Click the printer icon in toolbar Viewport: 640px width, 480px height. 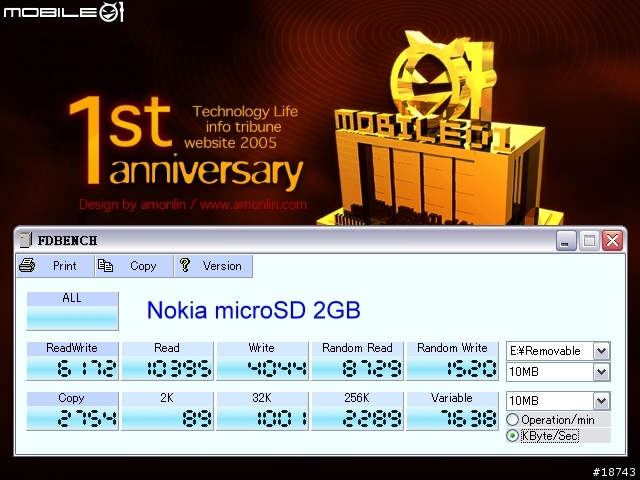pyautogui.click(x=27, y=266)
